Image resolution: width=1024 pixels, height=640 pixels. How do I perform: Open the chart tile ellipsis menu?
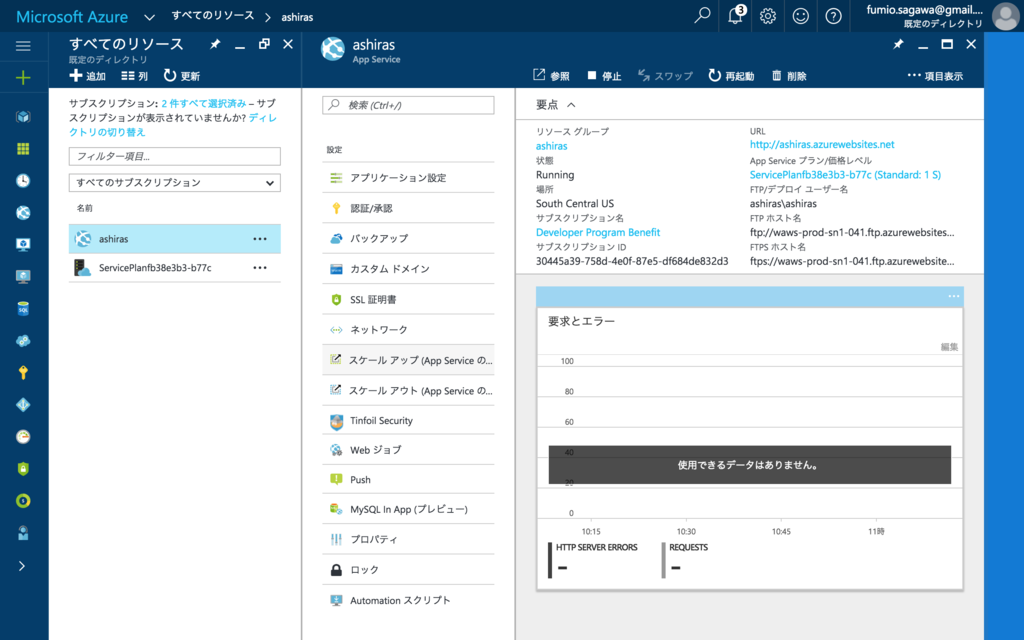953,296
